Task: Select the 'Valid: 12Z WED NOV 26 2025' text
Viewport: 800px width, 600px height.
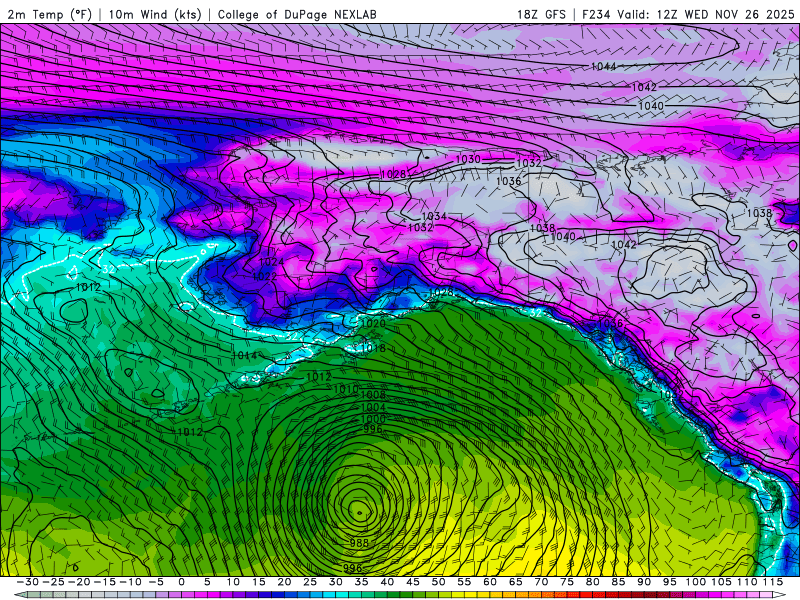Action: (x=706, y=14)
